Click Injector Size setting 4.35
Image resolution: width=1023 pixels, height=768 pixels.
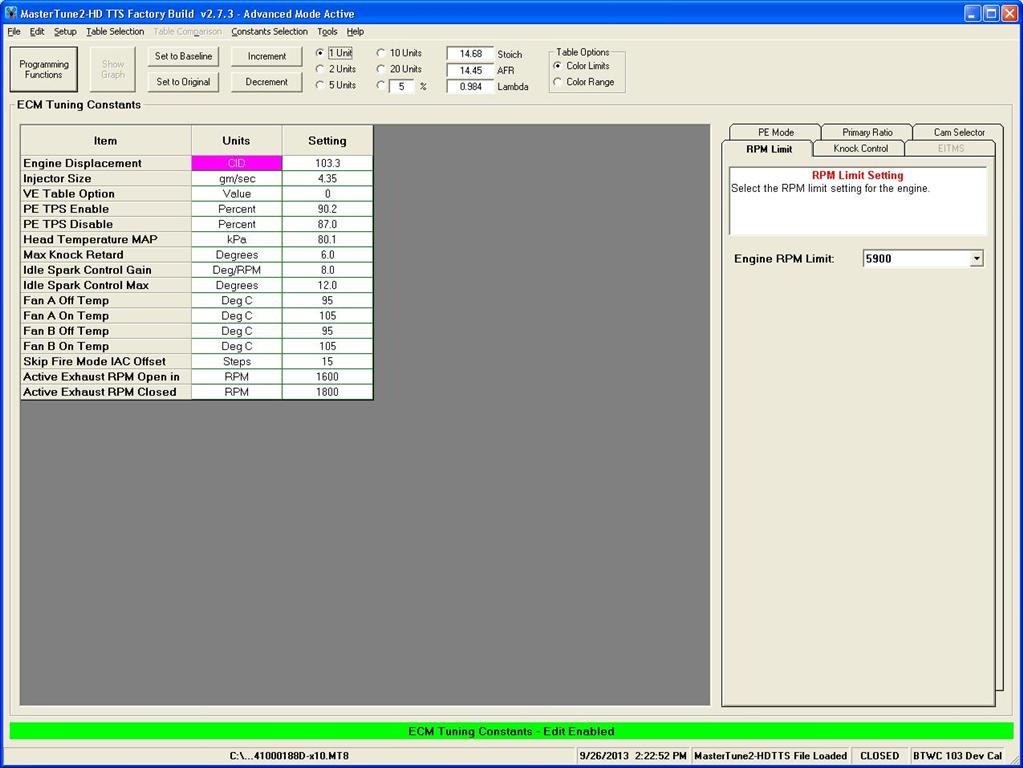point(328,178)
